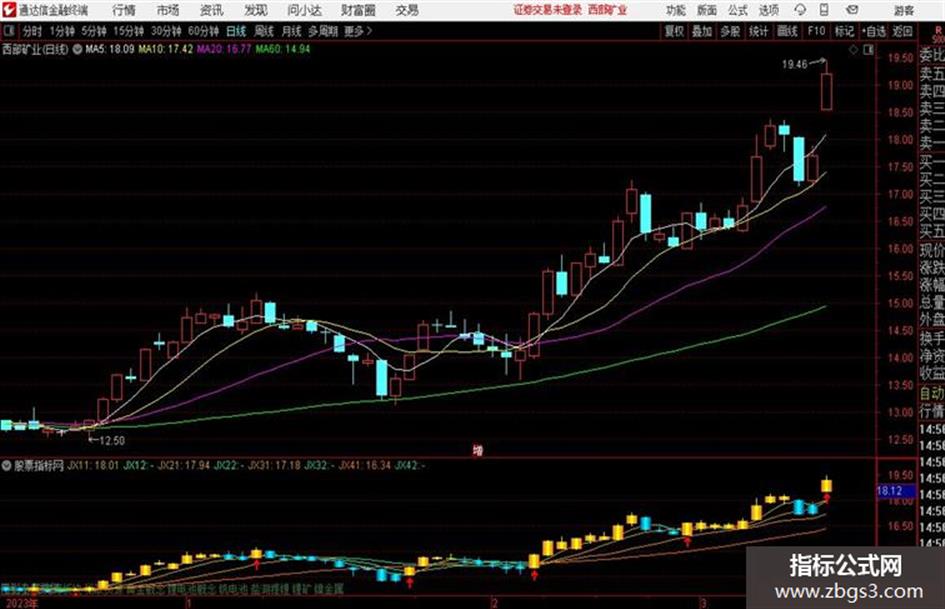Click the 统计 statistics button
The width and height of the screenshot is (945, 609).
click(758, 31)
